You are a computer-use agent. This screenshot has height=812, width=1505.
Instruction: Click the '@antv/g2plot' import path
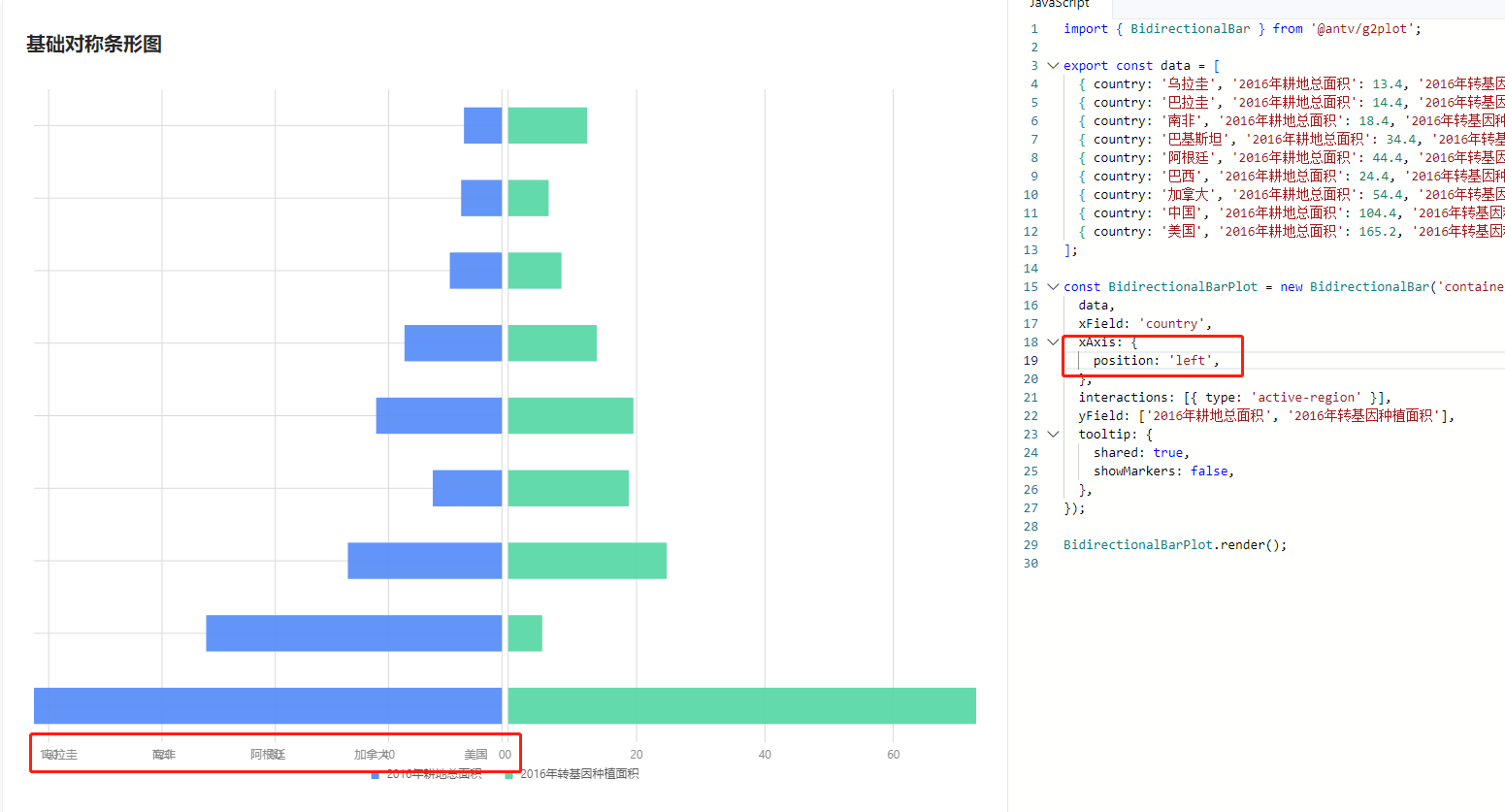1361,28
